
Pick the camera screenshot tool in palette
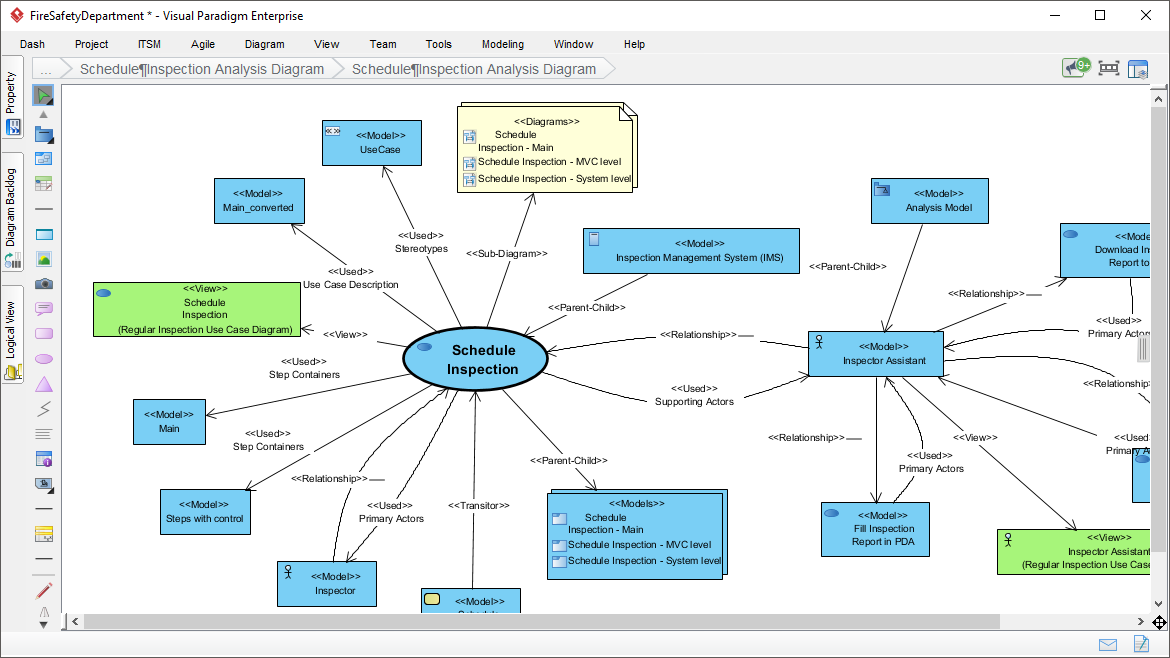pos(44,283)
